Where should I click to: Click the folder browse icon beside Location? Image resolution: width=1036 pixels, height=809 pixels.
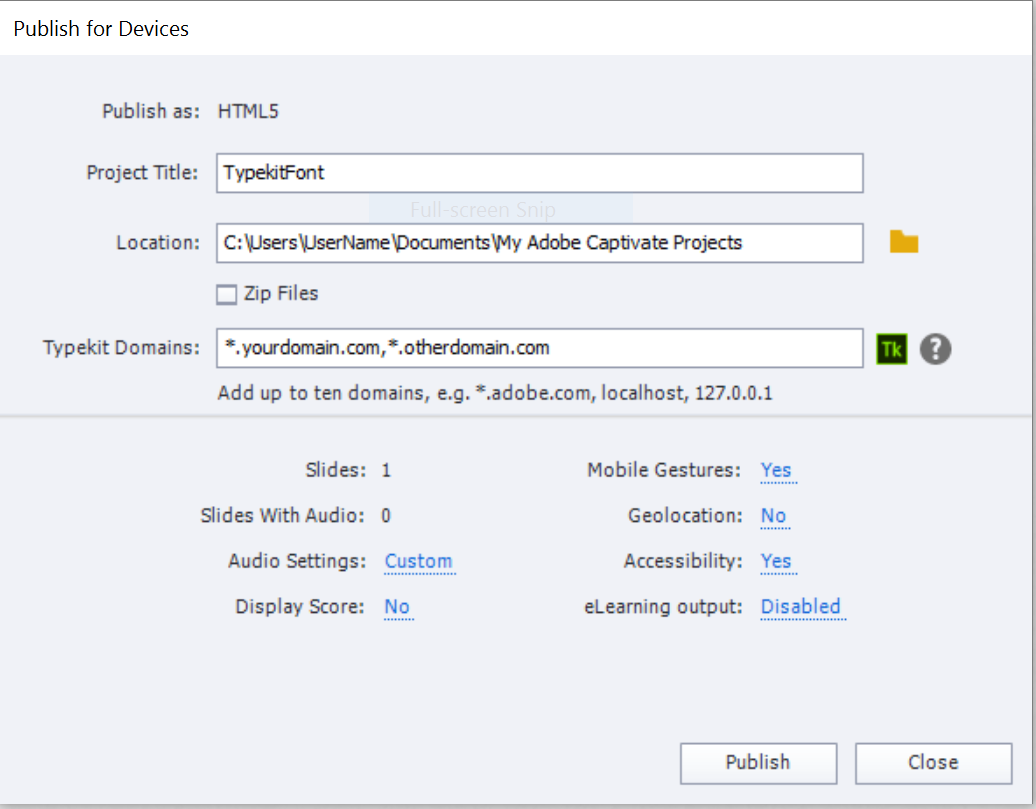(903, 242)
